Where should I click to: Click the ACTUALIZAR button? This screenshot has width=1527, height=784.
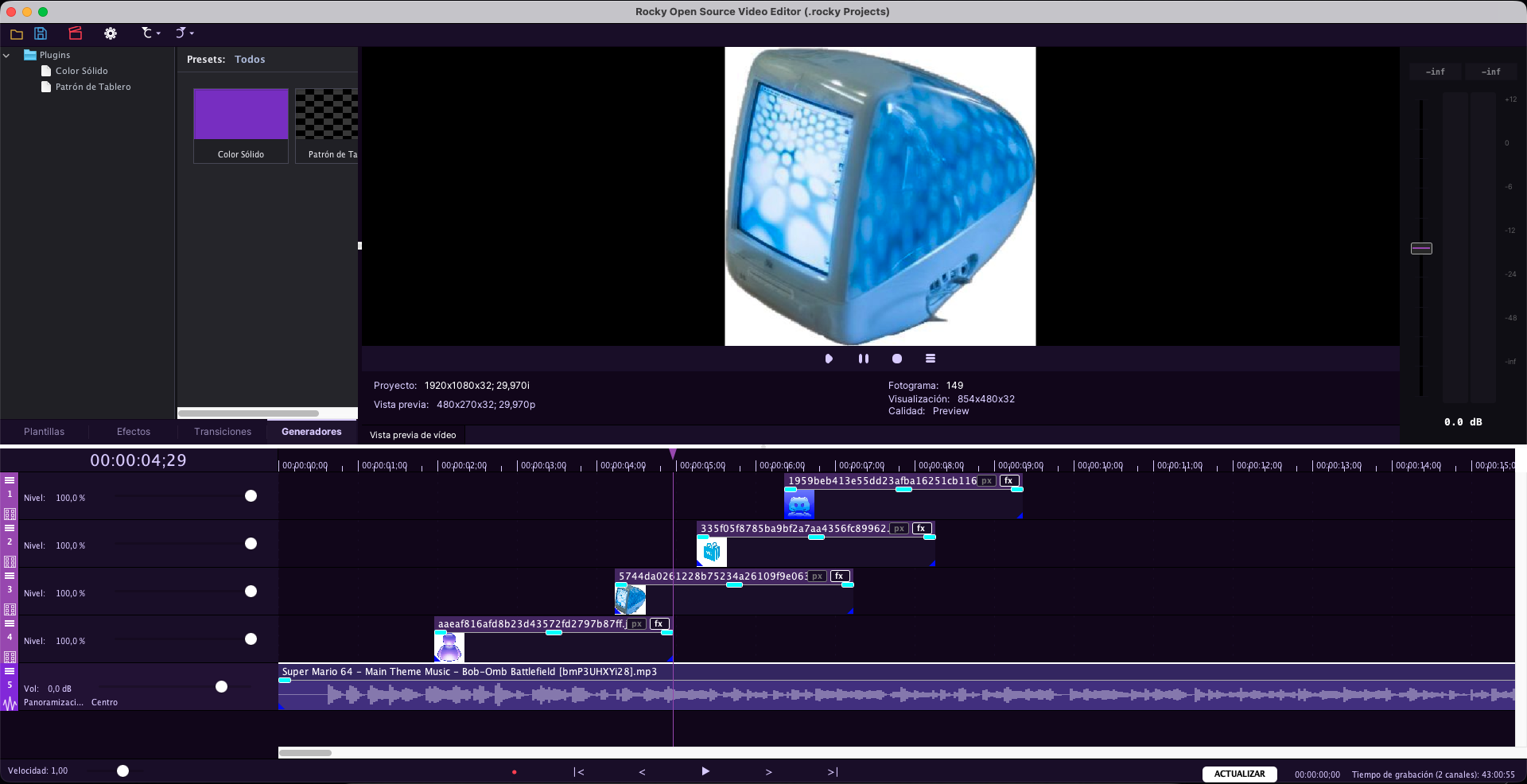1239,774
